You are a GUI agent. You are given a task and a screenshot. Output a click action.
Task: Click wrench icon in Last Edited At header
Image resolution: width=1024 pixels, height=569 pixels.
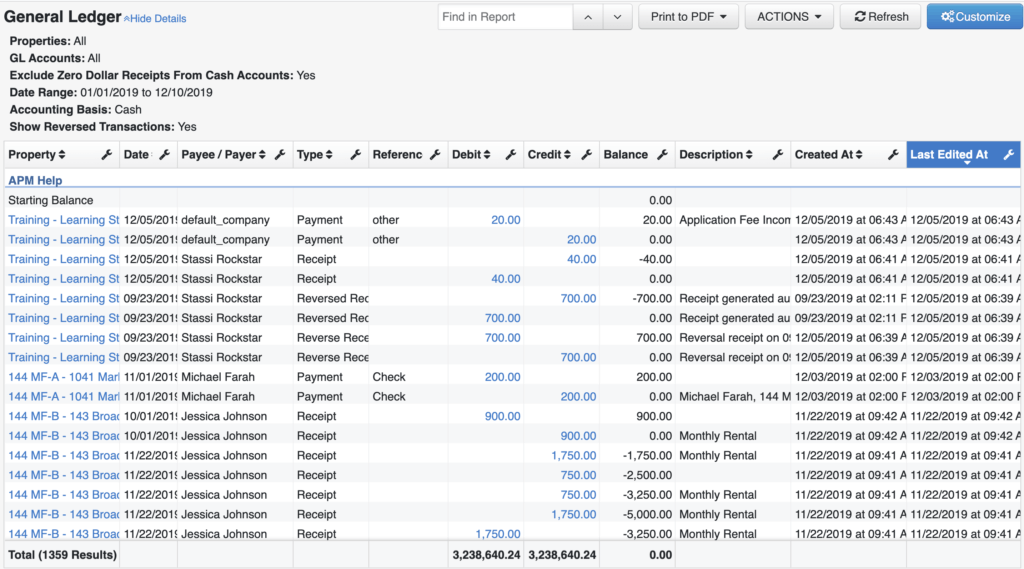click(1009, 155)
